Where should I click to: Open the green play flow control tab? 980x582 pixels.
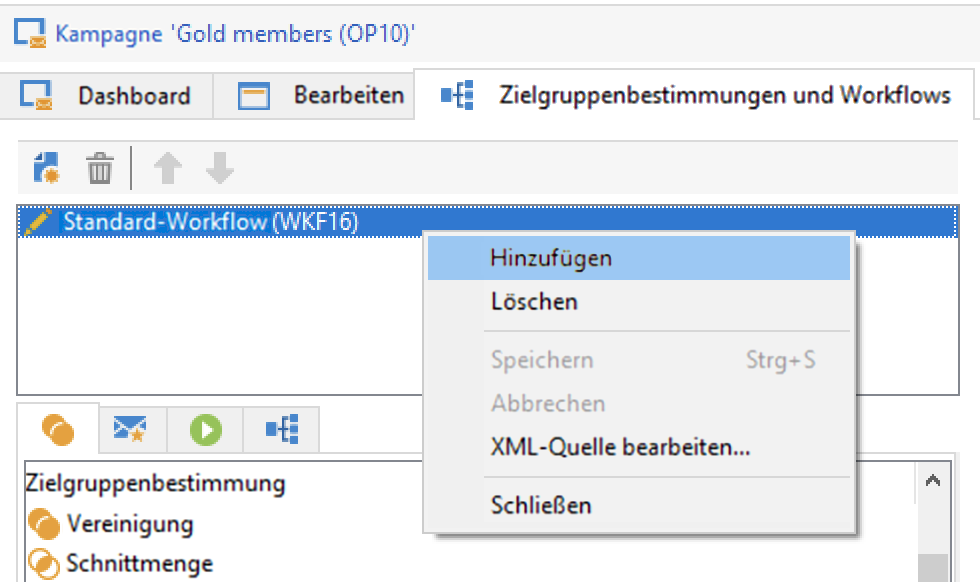click(206, 429)
